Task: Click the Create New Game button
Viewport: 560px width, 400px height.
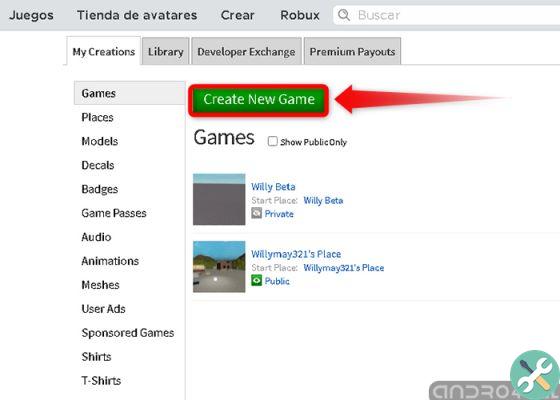Action: (259, 100)
